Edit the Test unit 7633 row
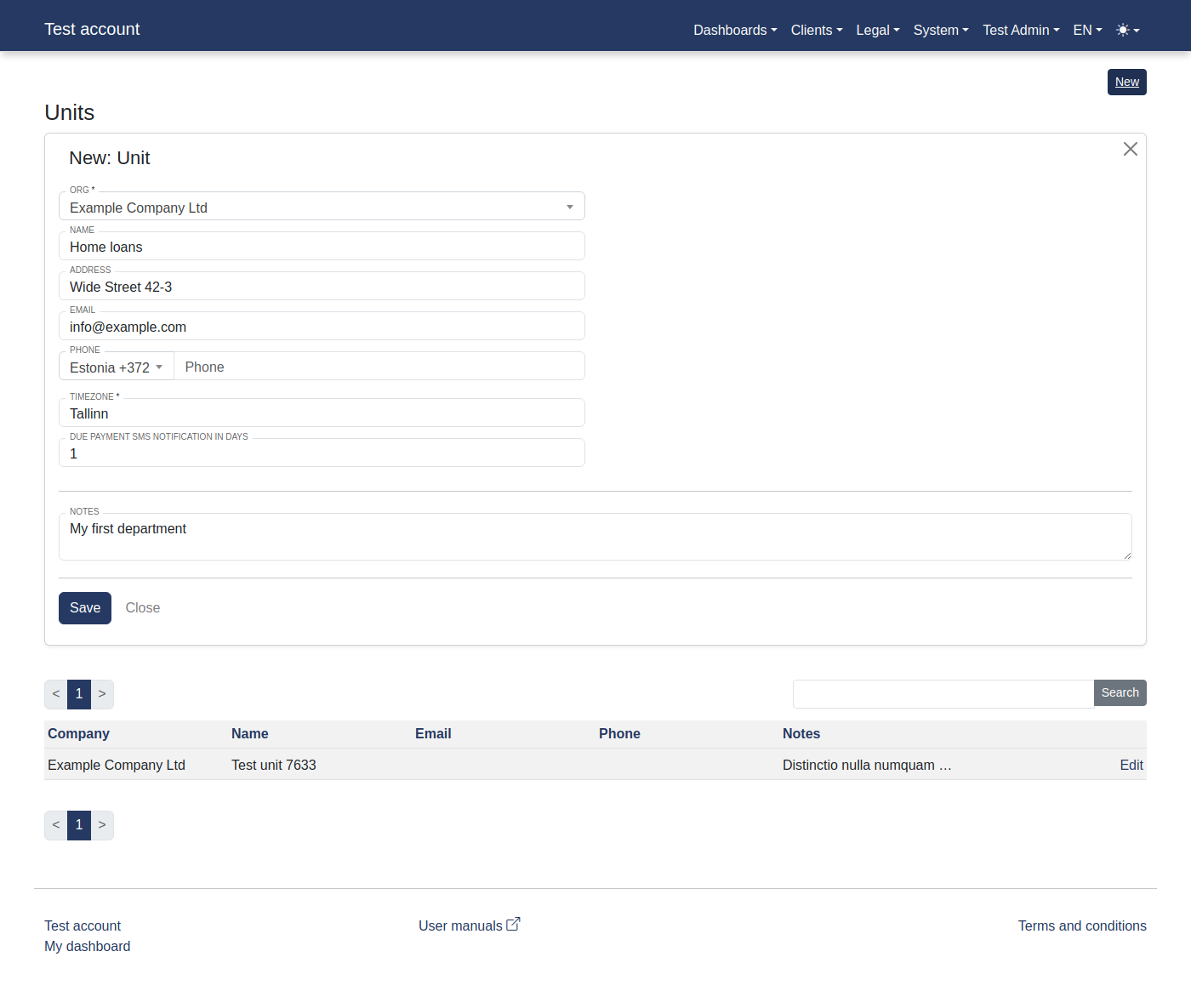Screen dimensions: 1191x1008 [x=1131, y=765]
